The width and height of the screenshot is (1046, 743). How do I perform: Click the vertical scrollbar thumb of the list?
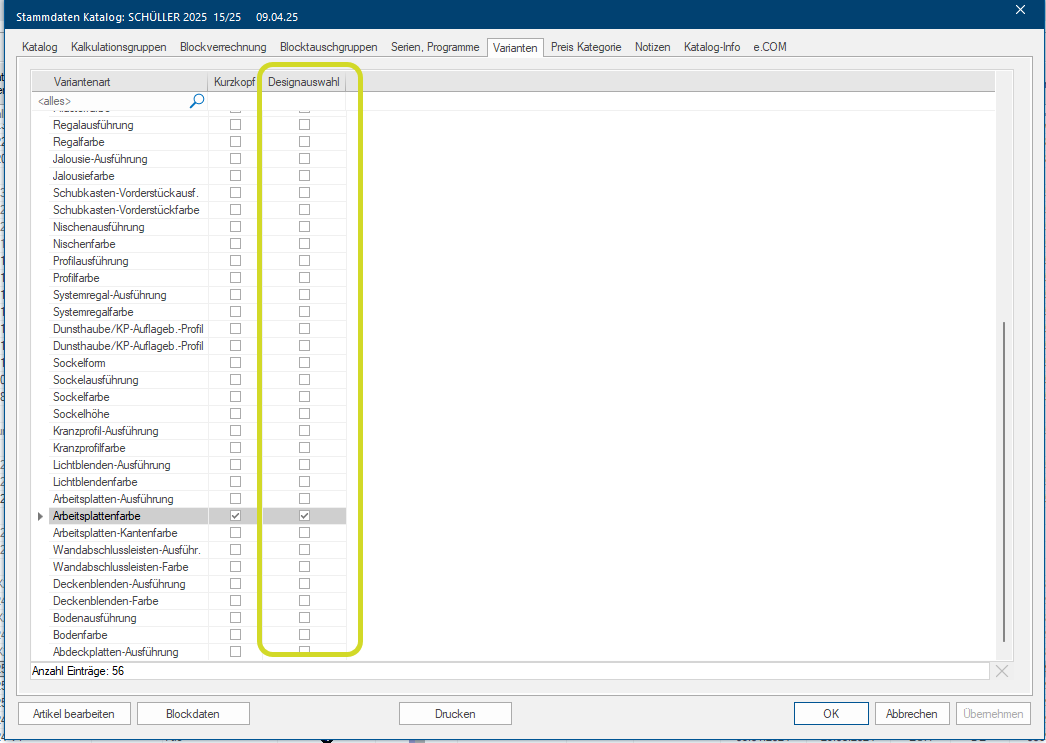tap(1004, 480)
